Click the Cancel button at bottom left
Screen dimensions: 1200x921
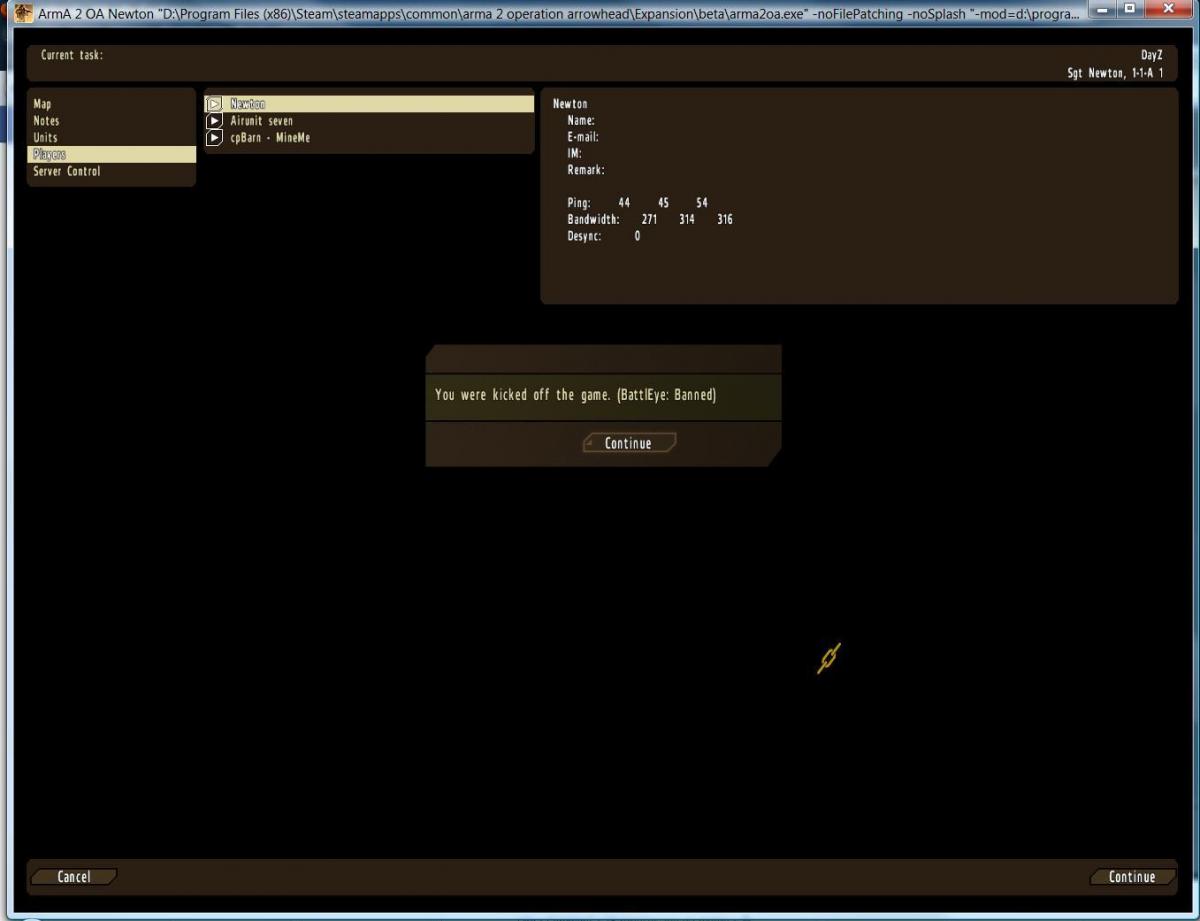(x=73, y=877)
